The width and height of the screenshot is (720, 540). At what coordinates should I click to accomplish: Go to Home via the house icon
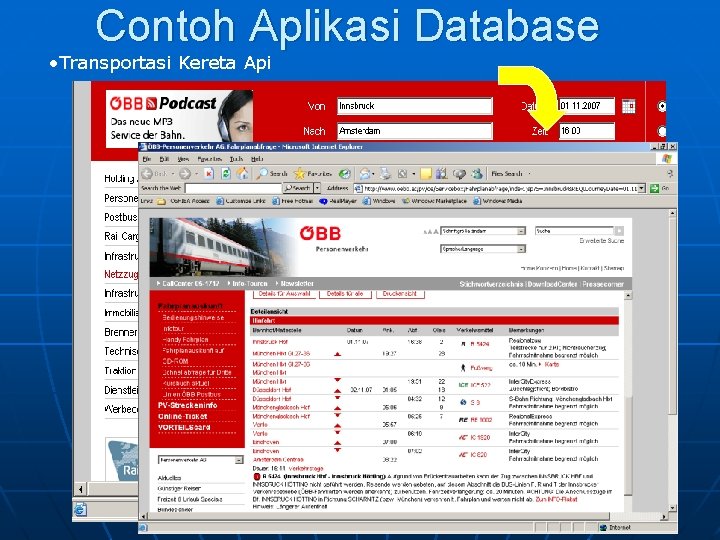[x=242, y=174]
